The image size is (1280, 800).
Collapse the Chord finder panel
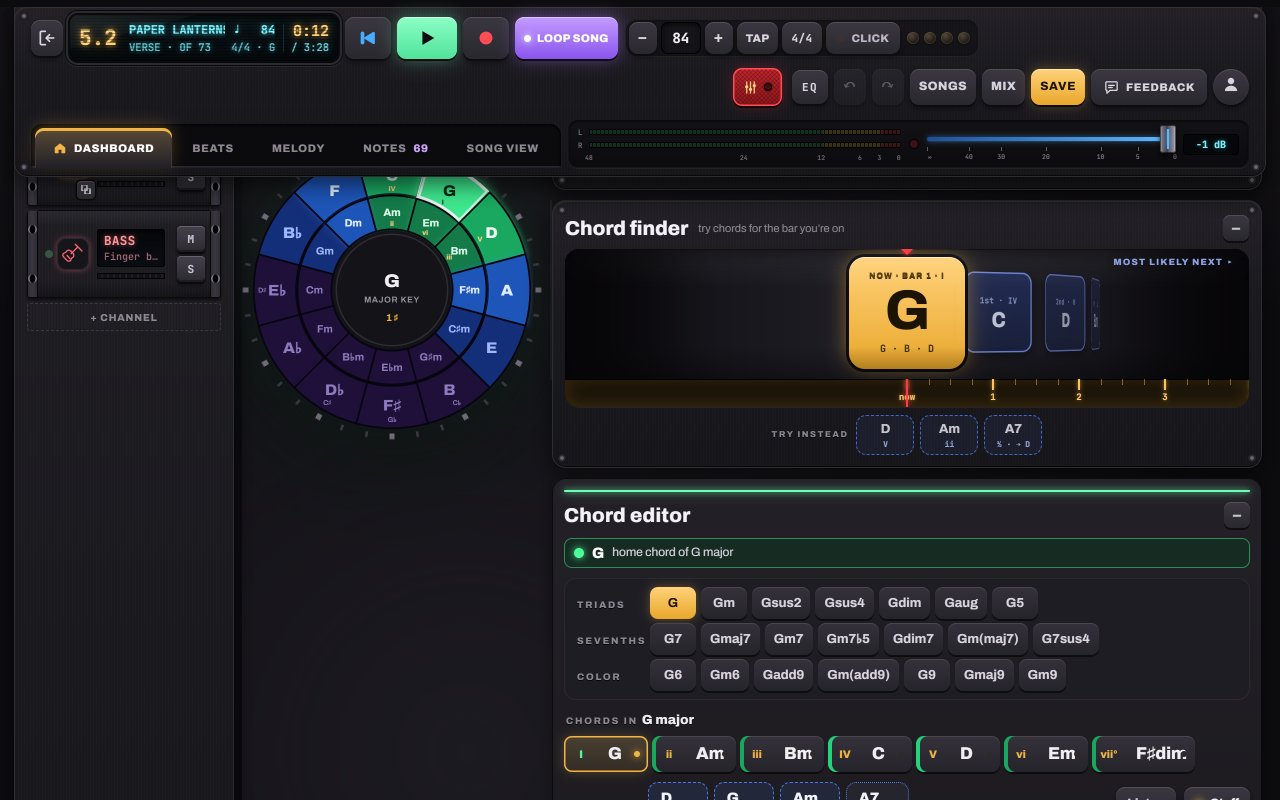click(x=1236, y=229)
